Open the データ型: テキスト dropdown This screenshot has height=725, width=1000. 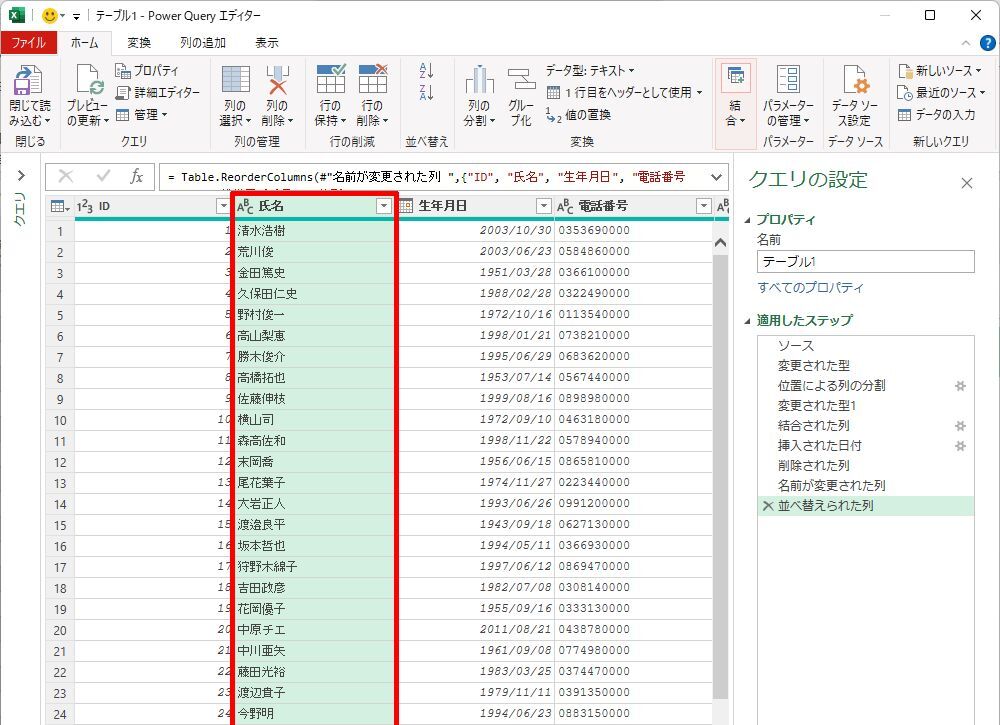pyautogui.click(x=590, y=71)
